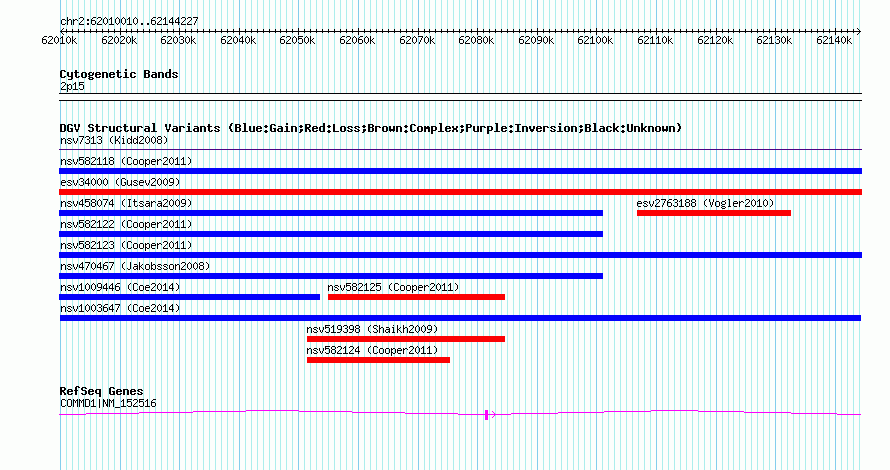Viewport: 890px width, 470px height.
Task: Select the nsv582125 (Cooper2011) red bar
Action: [416, 297]
